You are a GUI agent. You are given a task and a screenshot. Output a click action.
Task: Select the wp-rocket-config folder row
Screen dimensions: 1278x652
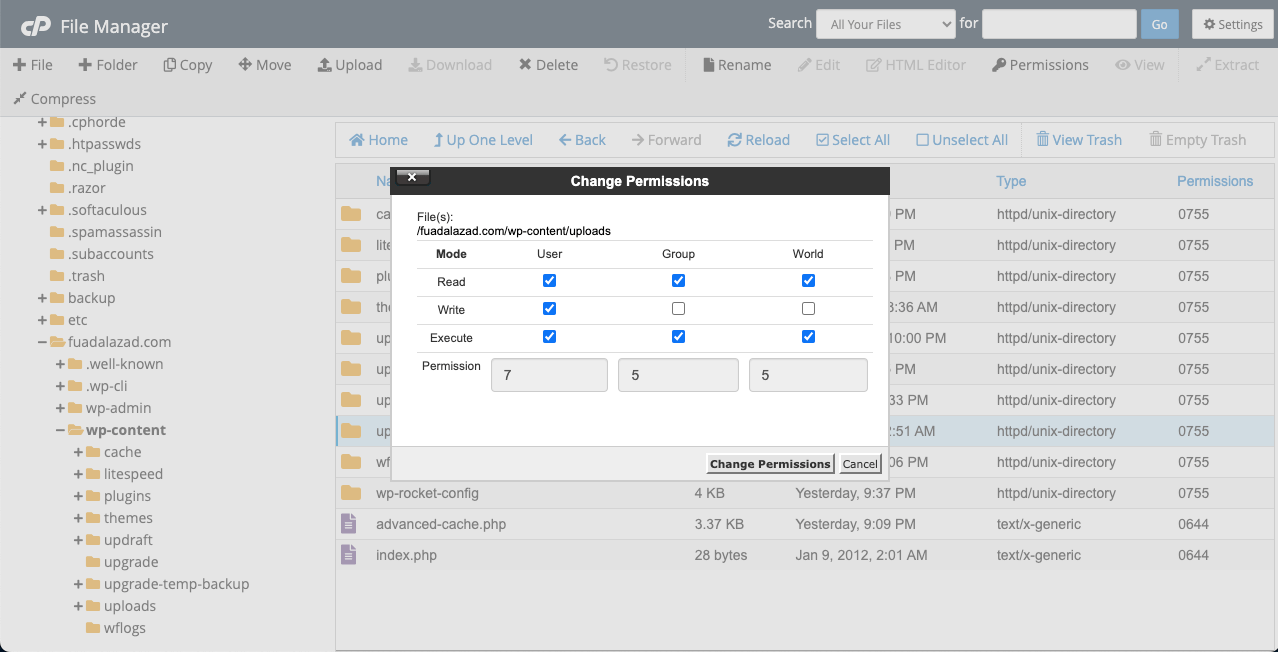[x=805, y=493]
